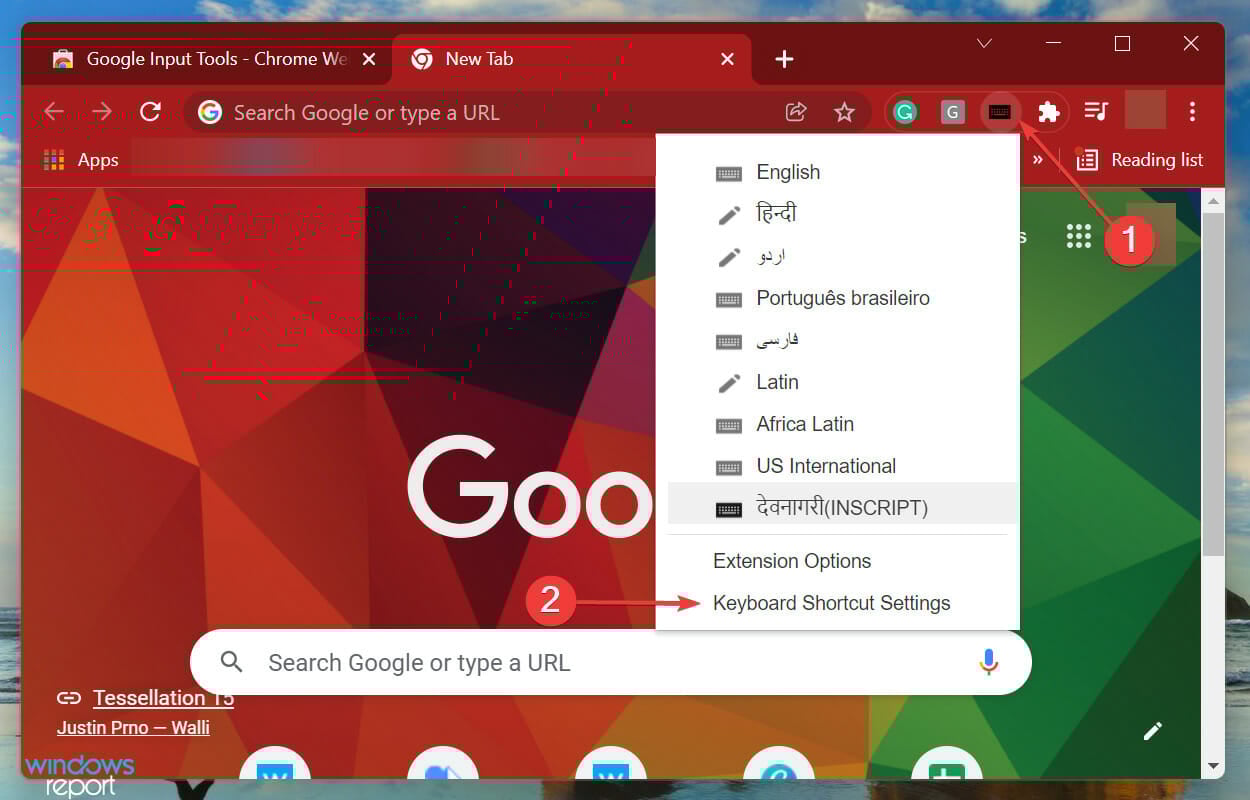Bookmark this tab with the star icon
The width and height of the screenshot is (1250, 800).
tap(845, 112)
